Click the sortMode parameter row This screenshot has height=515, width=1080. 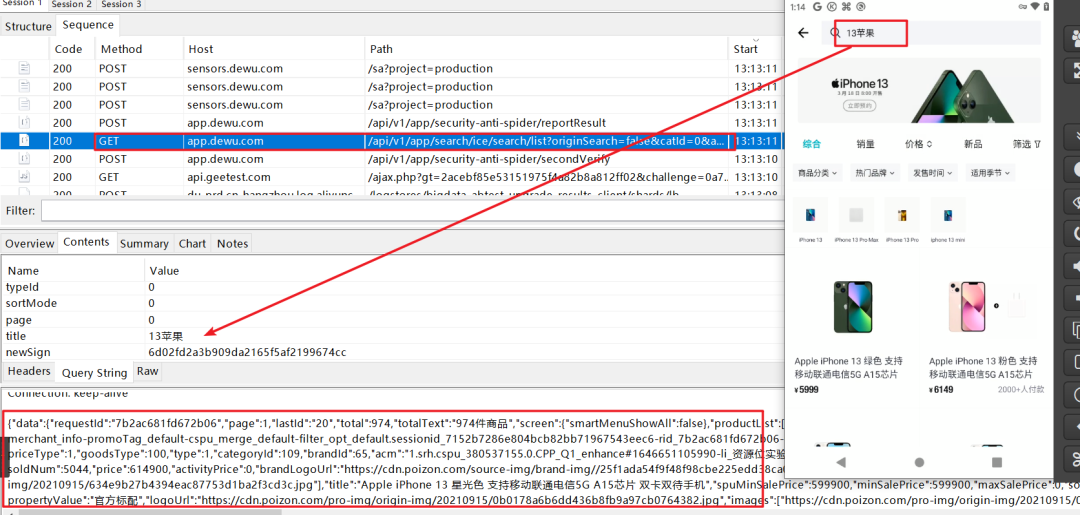pyautogui.click(x=391, y=303)
